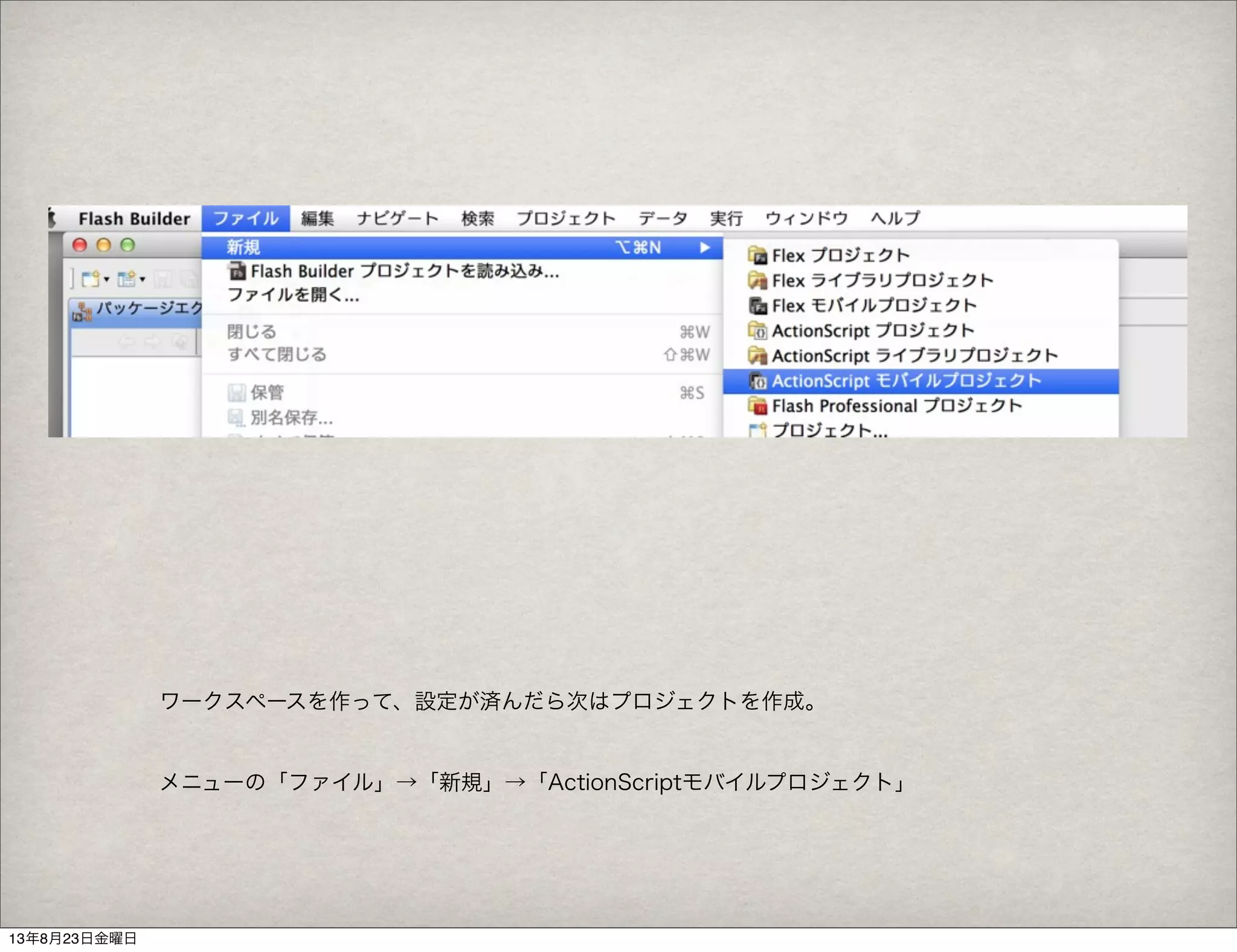Screen dimensions: 1237x952
Task: Open the ファイル menu in menu bar
Action: [x=246, y=218]
